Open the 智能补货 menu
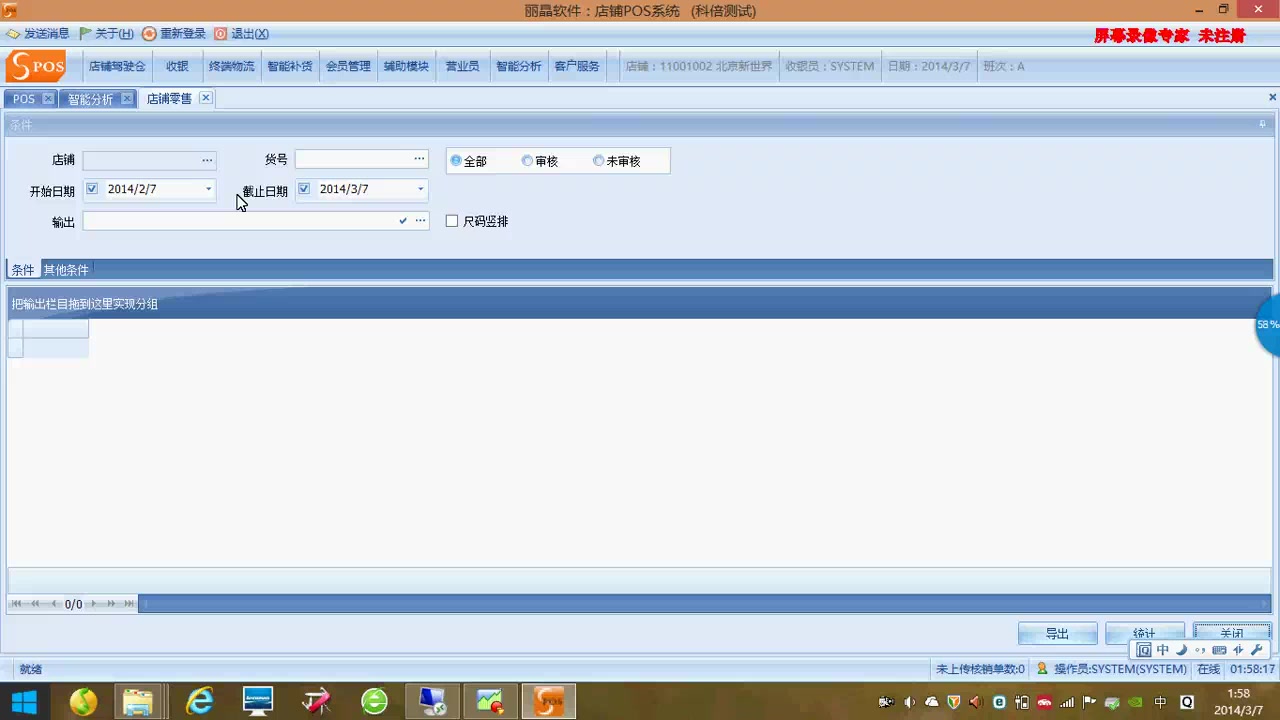This screenshot has width=1280, height=720. pyautogui.click(x=289, y=66)
